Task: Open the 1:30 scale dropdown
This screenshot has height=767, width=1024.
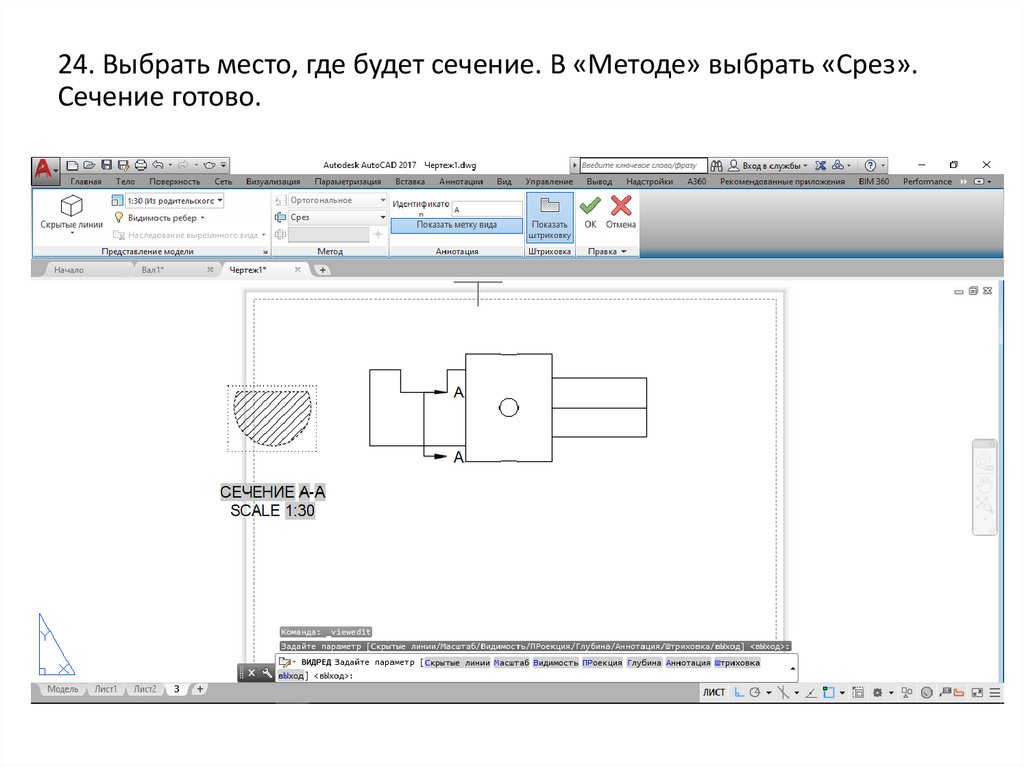Action: pyautogui.click(x=174, y=201)
